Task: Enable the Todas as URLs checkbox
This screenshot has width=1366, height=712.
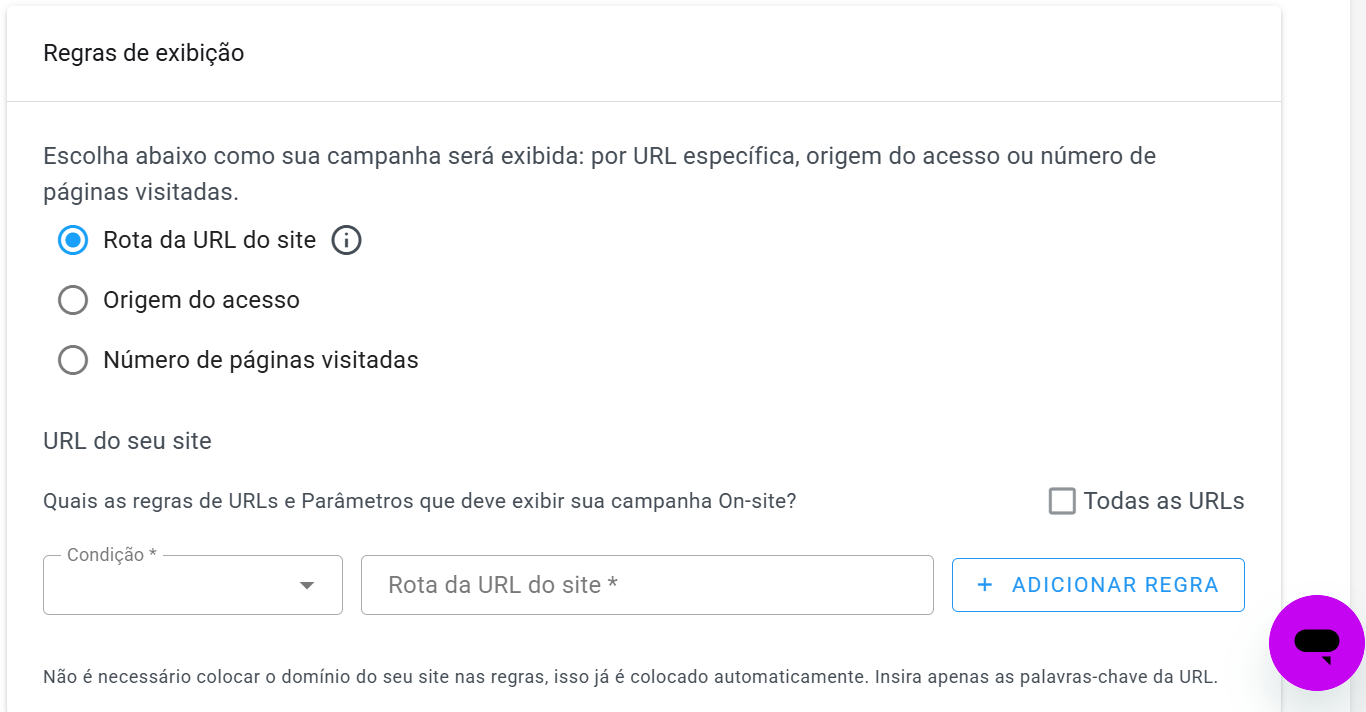Action: pos(1062,501)
